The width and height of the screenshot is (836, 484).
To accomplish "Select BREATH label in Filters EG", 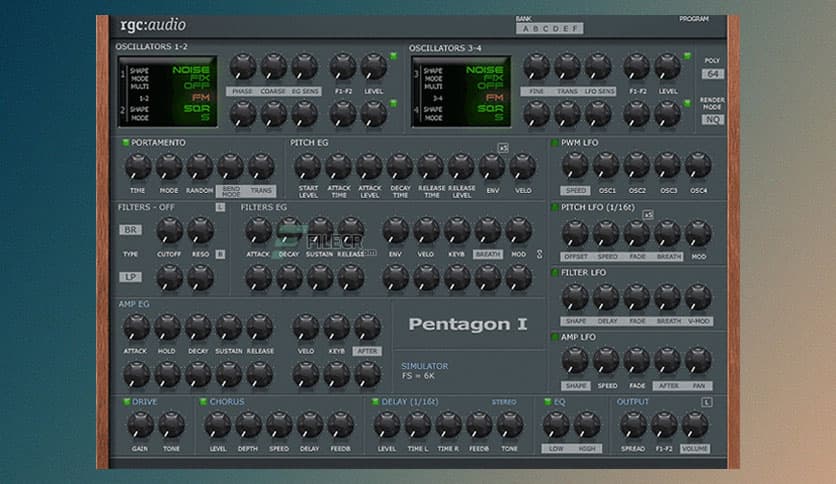I will (488, 254).
